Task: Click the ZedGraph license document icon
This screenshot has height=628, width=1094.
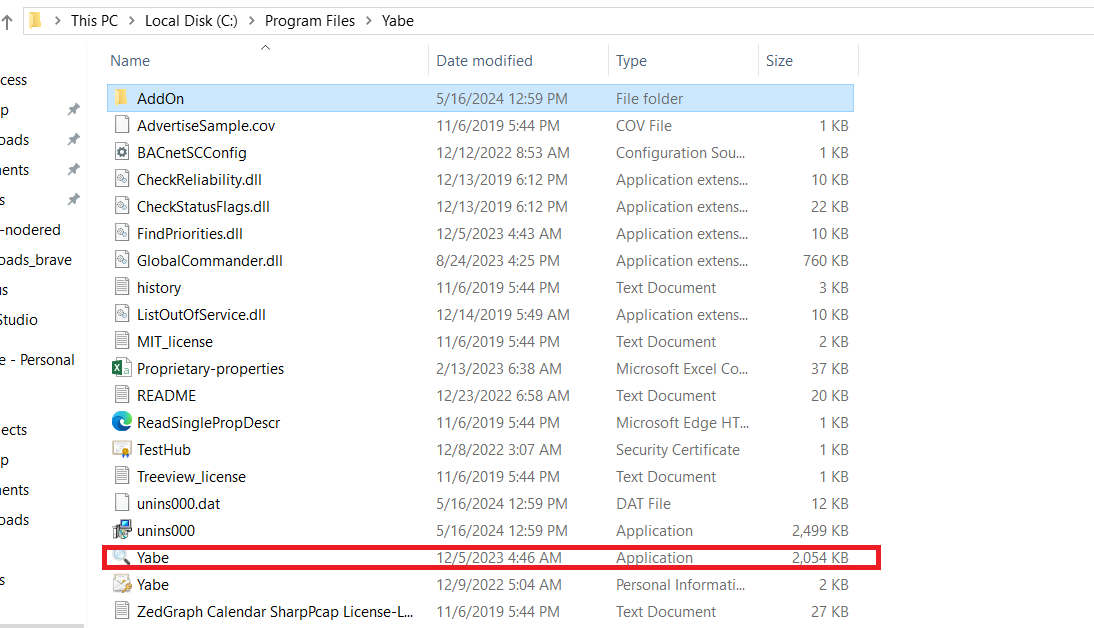Action: [121, 611]
